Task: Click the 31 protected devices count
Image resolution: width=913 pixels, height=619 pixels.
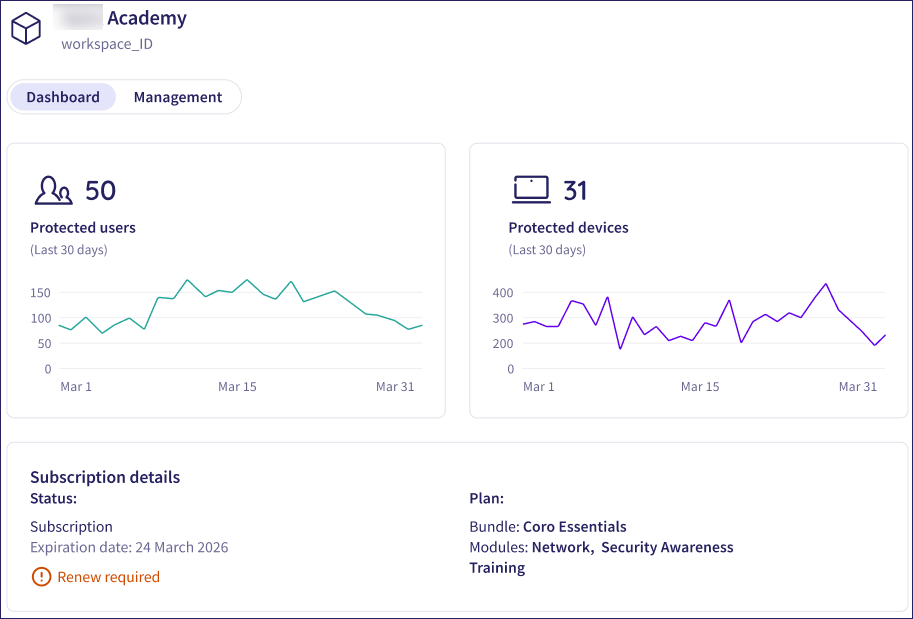Action: pos(575,190)
